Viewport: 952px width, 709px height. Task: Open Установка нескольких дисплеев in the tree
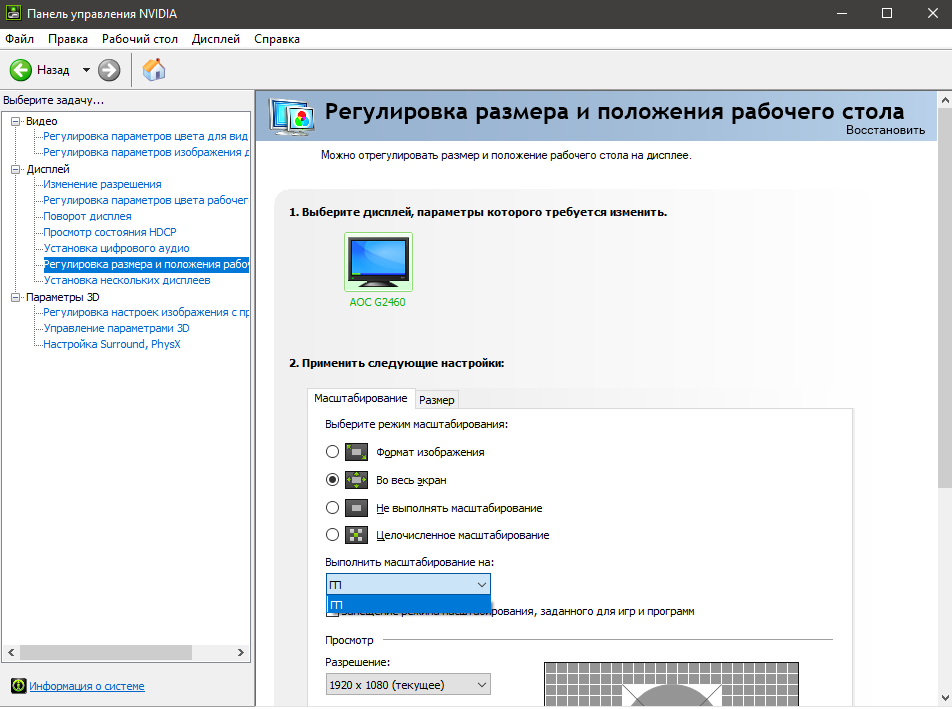coord(127,280)
